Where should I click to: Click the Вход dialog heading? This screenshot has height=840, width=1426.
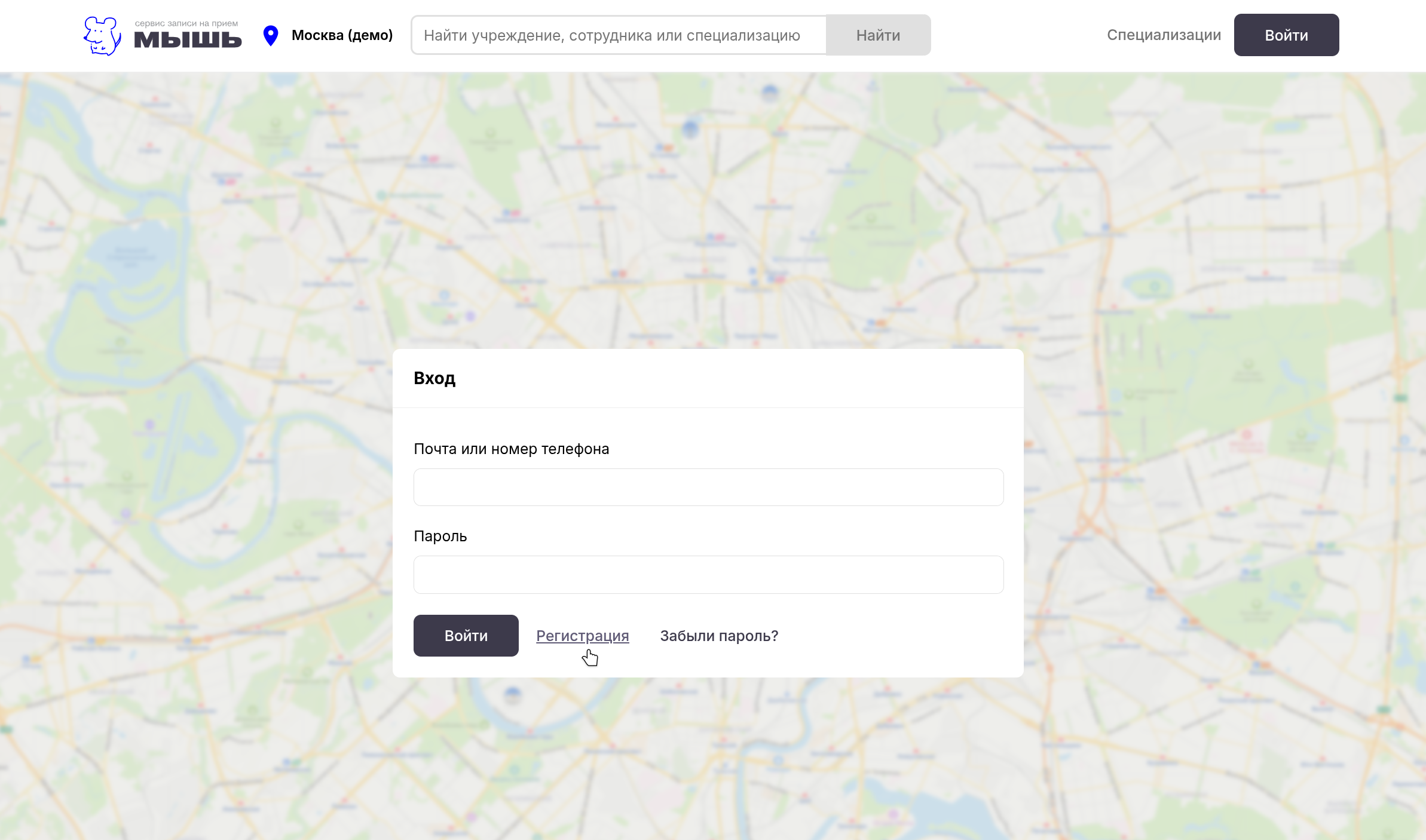click(x=434, y=378)
